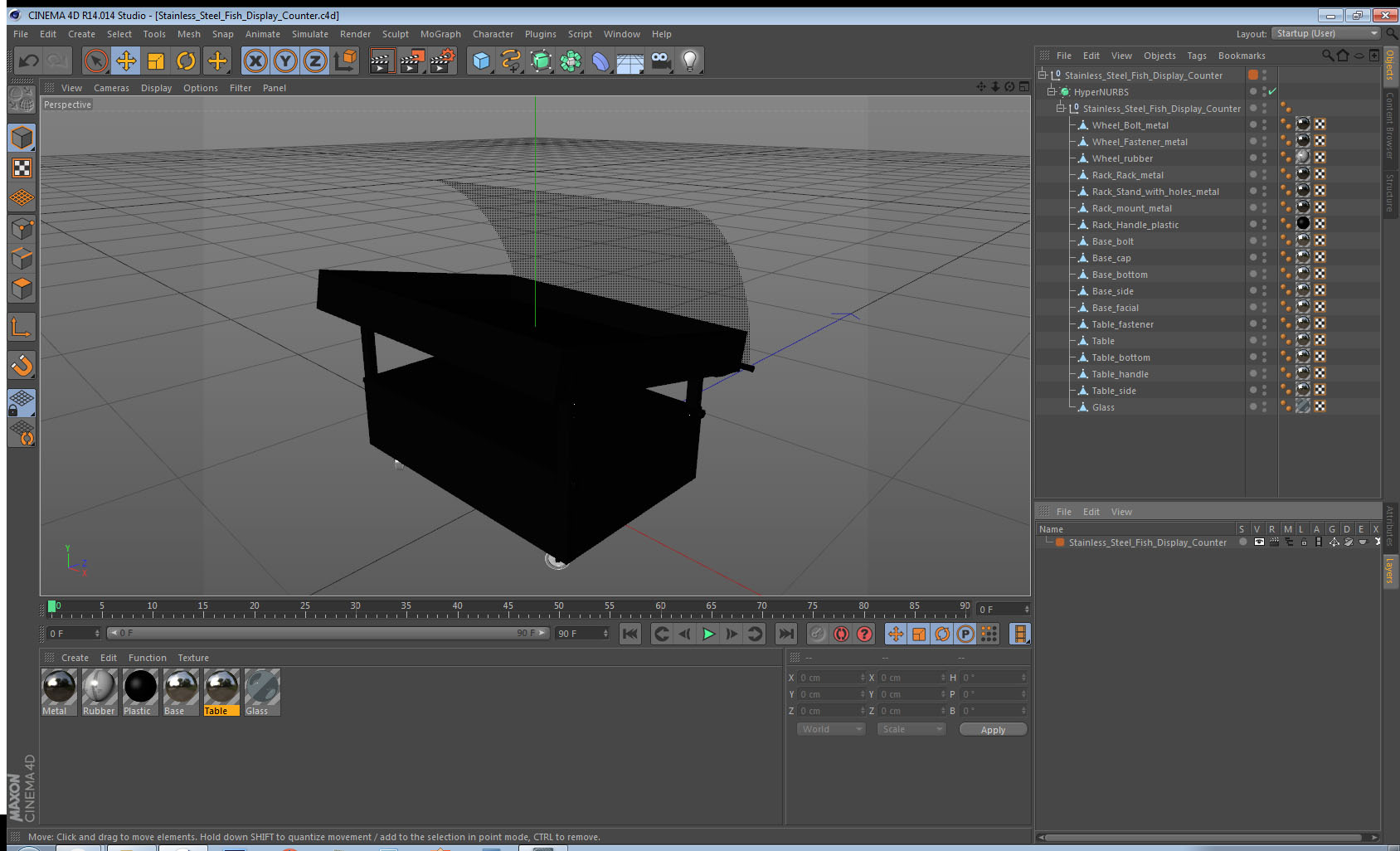Open the Layout dropdown Startup (User)
Screen dimensions: 1400x851
coord(1325,33)
